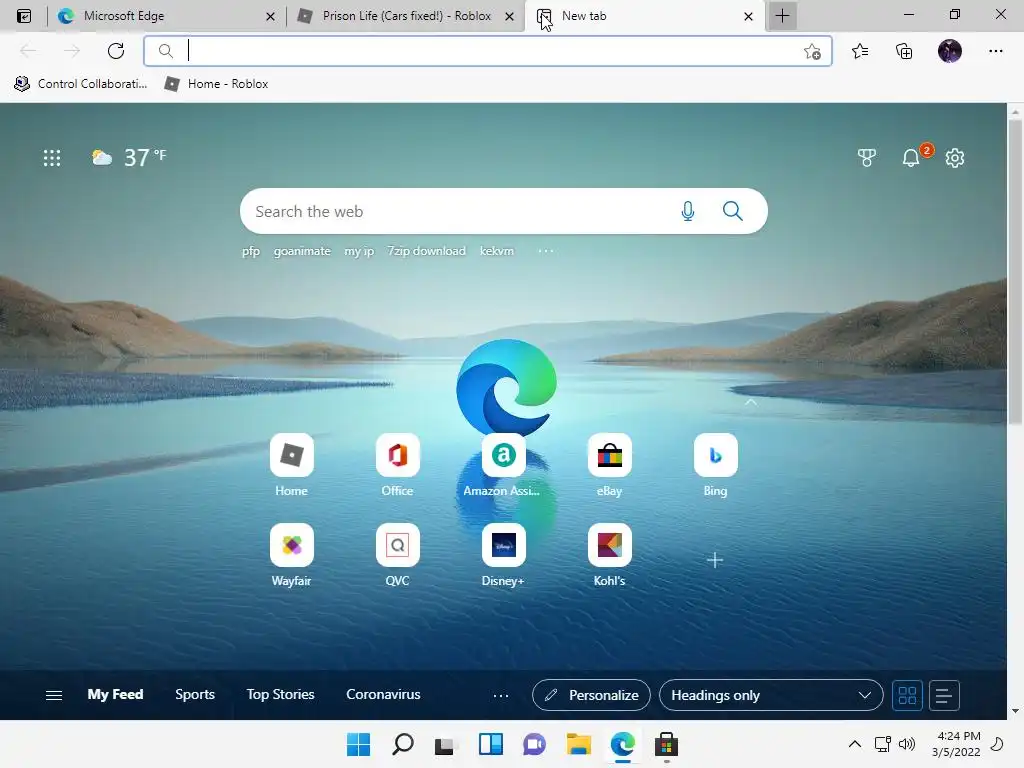Switch to the Microsoft Edge tab
The image size is (1024, 768).
click(x=166, y=16)
